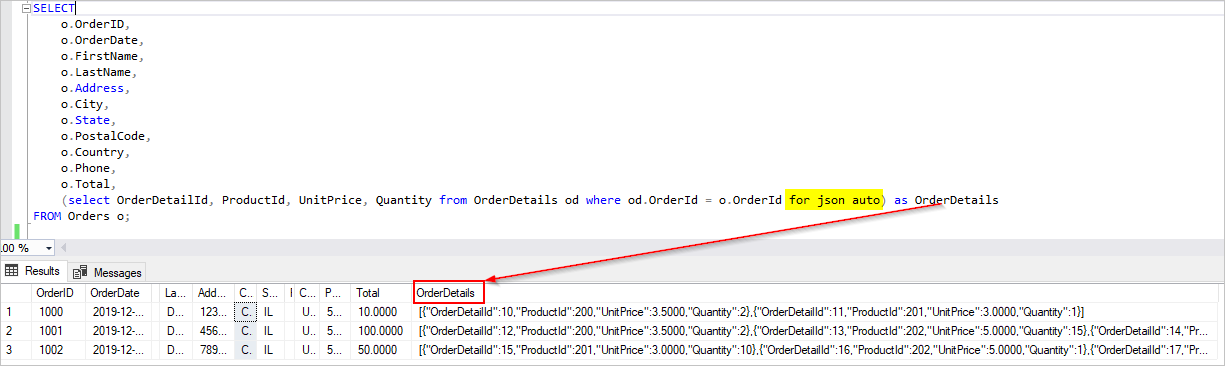Click the Messages tab icon
The image size is (1225, 366).
(80, 272)
